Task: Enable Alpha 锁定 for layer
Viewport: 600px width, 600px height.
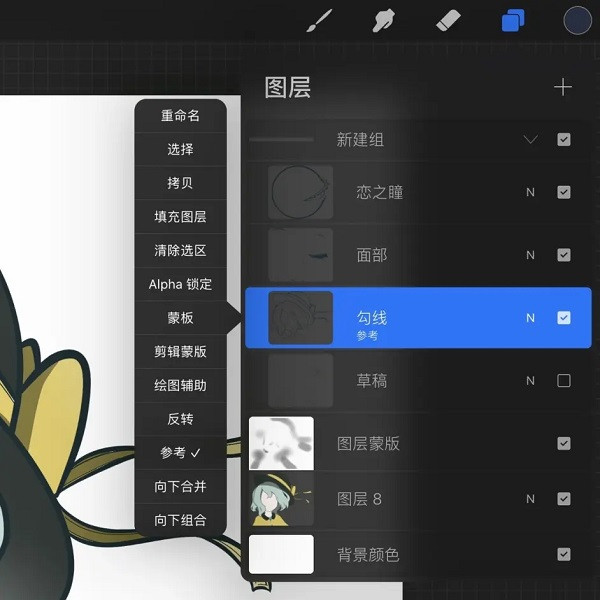Action: [181, 284]
